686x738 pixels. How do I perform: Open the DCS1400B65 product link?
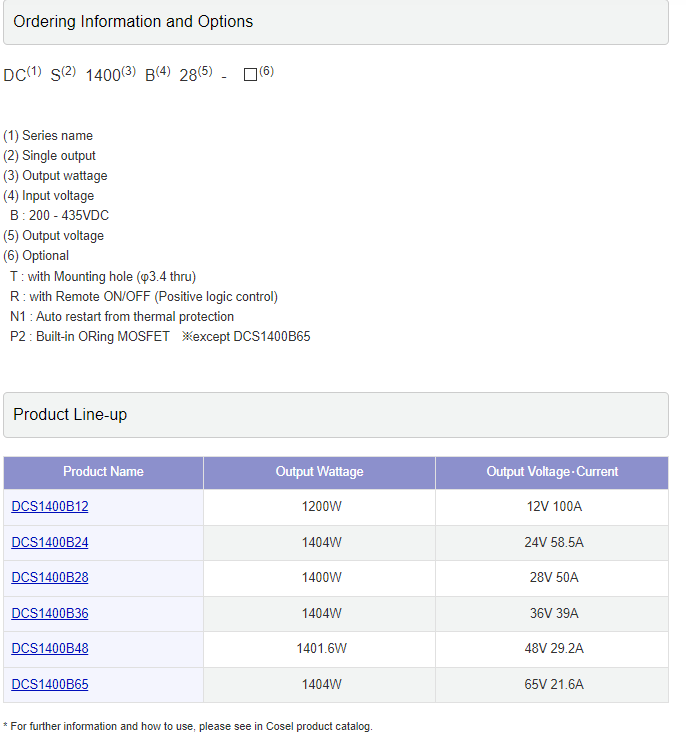[x=50, y=685]
